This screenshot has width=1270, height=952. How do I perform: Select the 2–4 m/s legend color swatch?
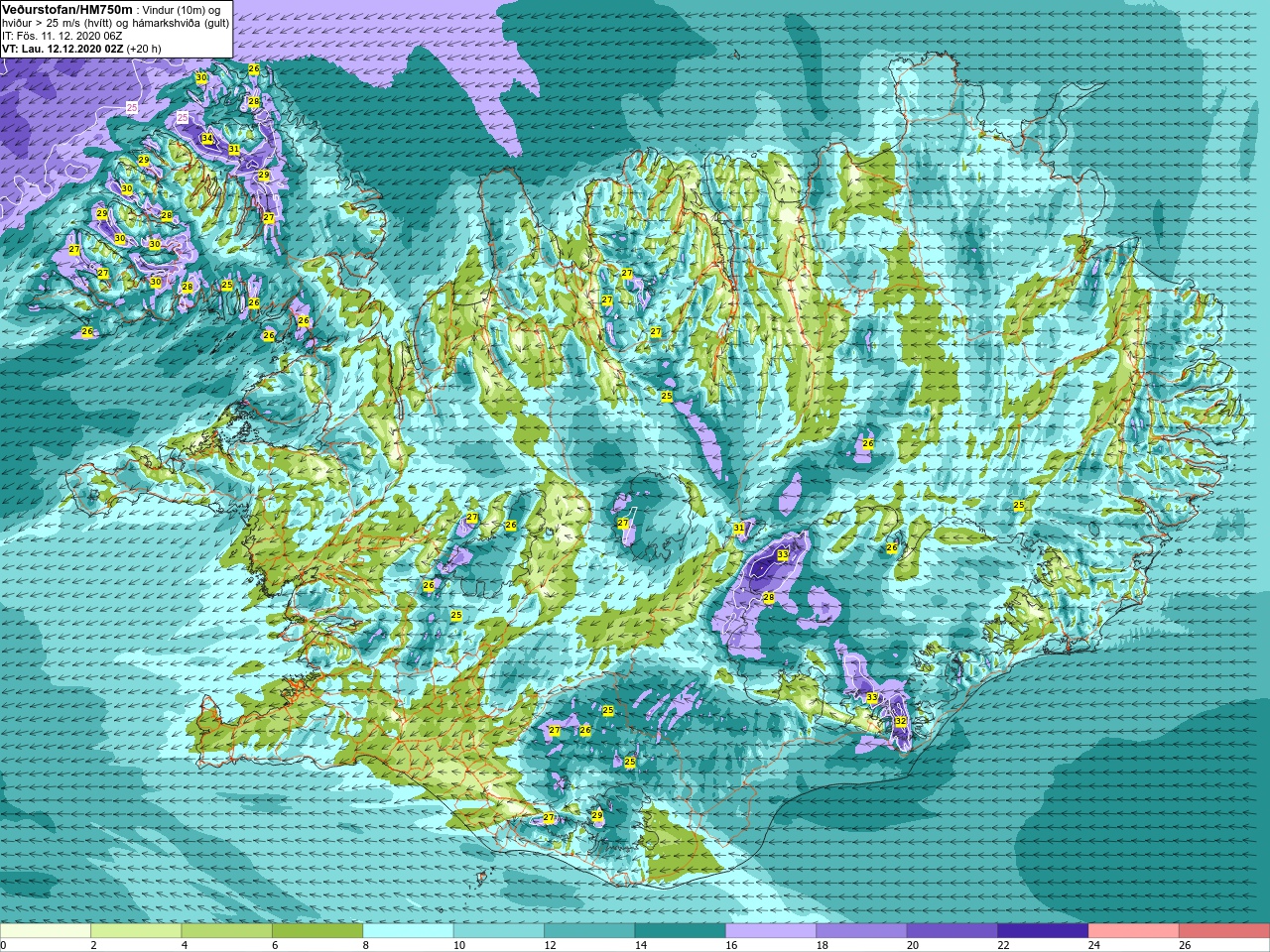pos(136,931)
